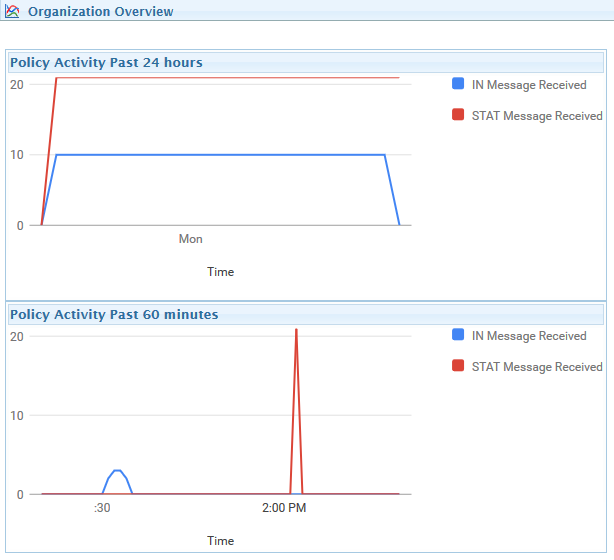Viewport: 614px width, 560px height.
Task: Click Time axis title under 60 minutes chart
Action: 220,540
